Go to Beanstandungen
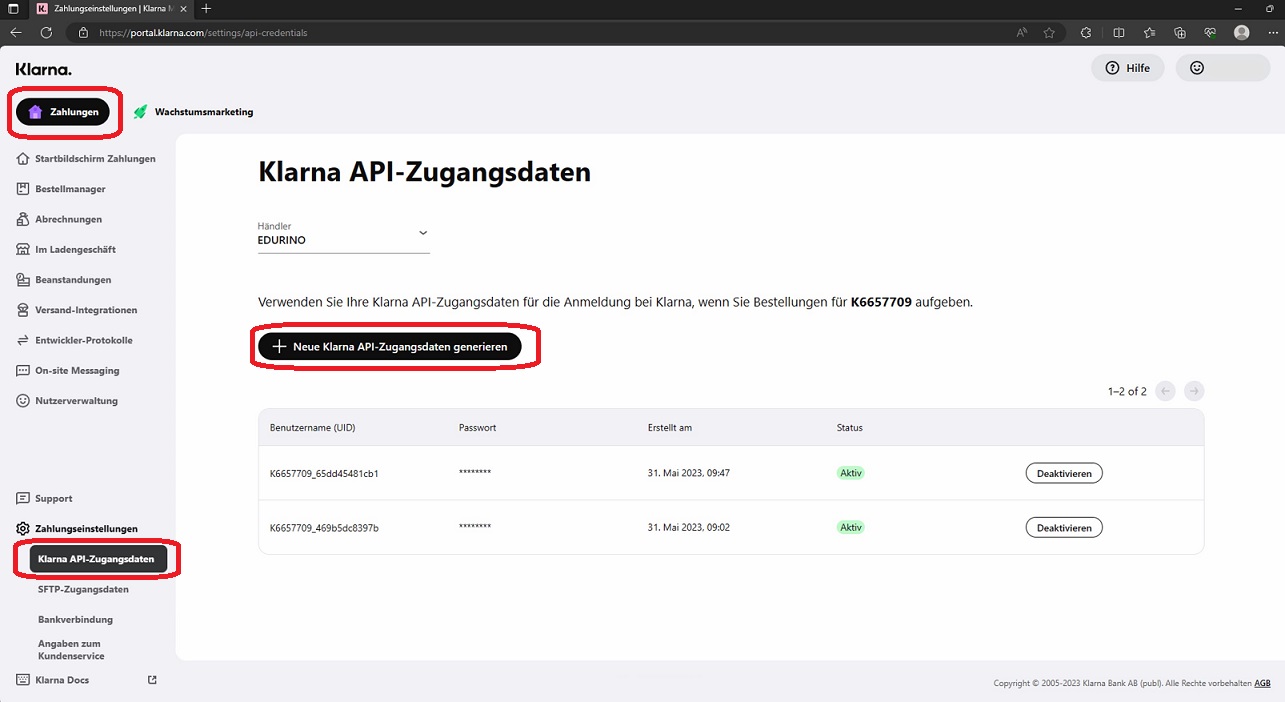This screenshot has width=1285, height=702. pos(73,280)
